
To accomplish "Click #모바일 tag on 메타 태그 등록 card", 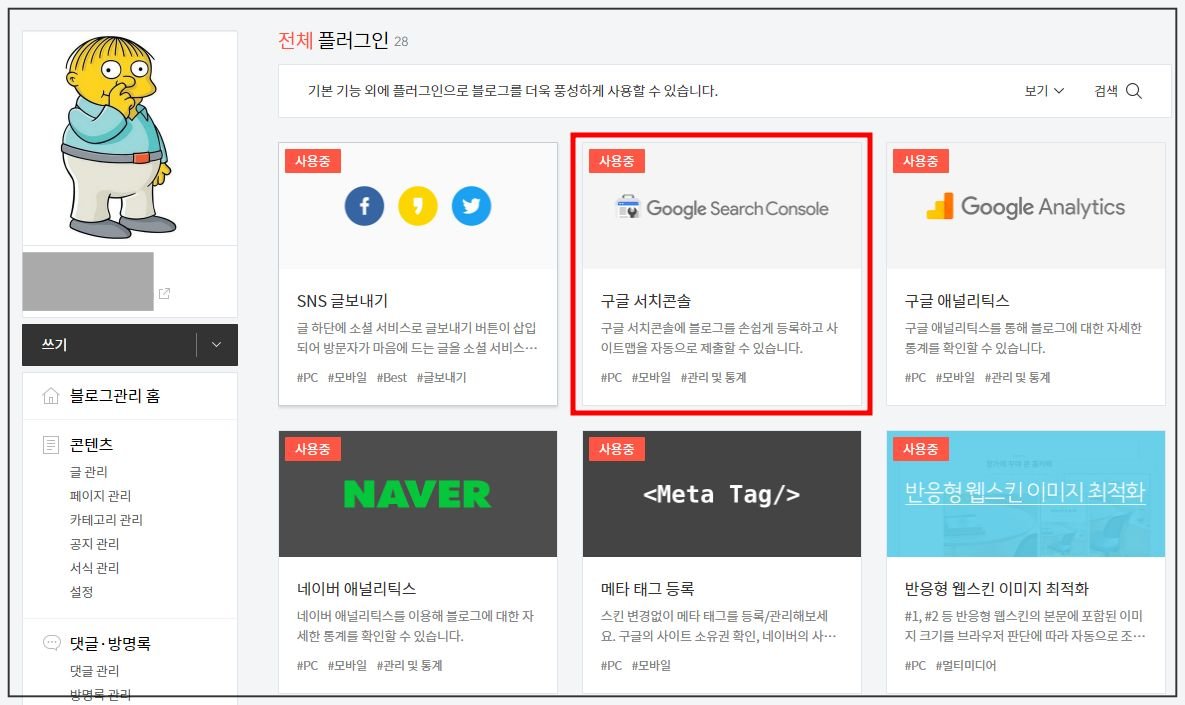I will pyautogui.click(x=651, y=666).
